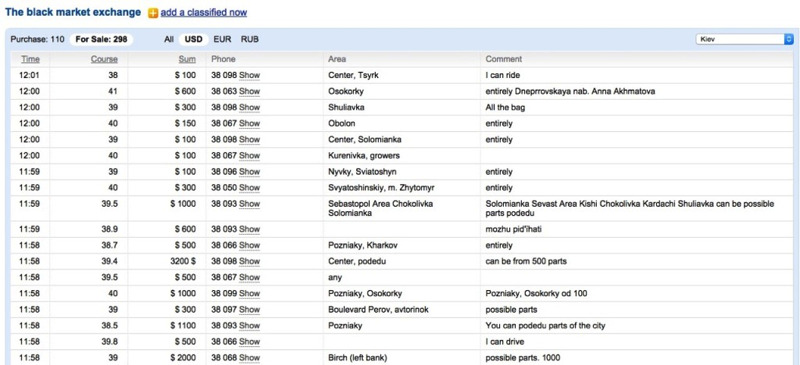Click the '$ 2000' sum cell
Viewport: 800px width, 365px height.
[183, 358]
